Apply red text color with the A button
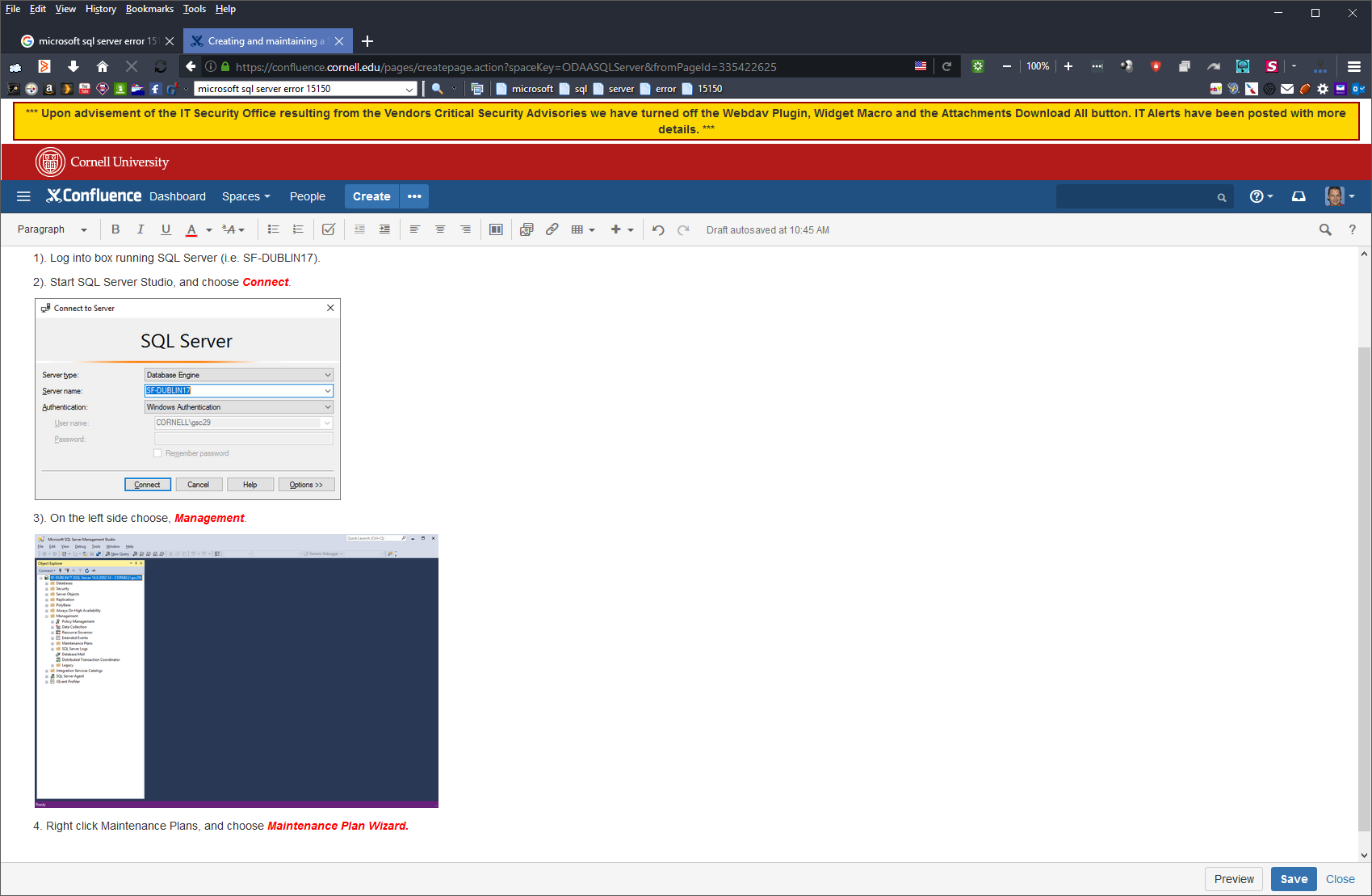Screen dimensions: 1372x896 click(x=191, y=229)
